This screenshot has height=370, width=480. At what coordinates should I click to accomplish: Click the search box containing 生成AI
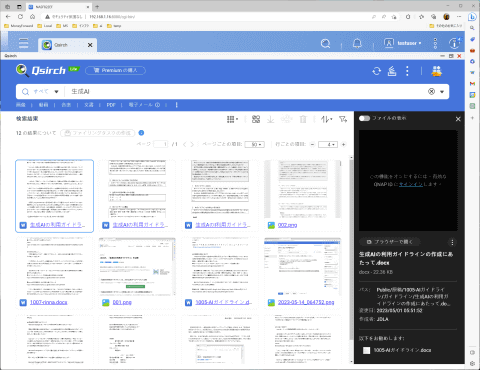(245, 91)
